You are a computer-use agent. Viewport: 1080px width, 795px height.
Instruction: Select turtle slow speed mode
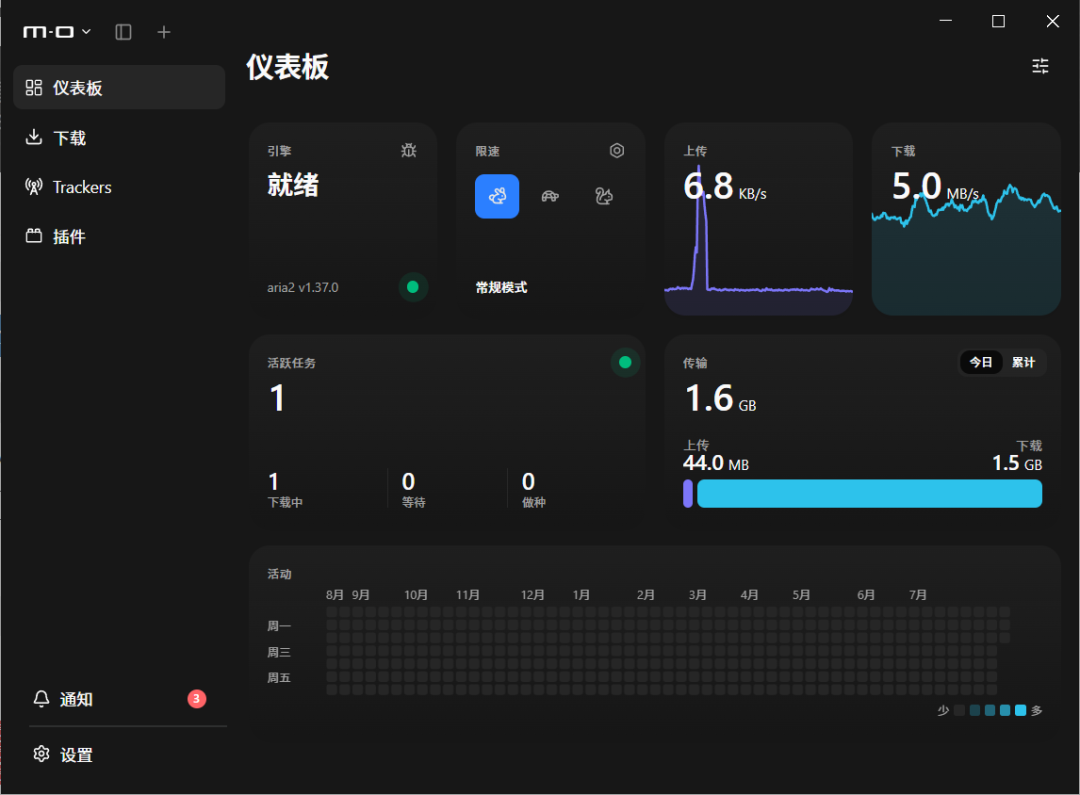point(550,196)
